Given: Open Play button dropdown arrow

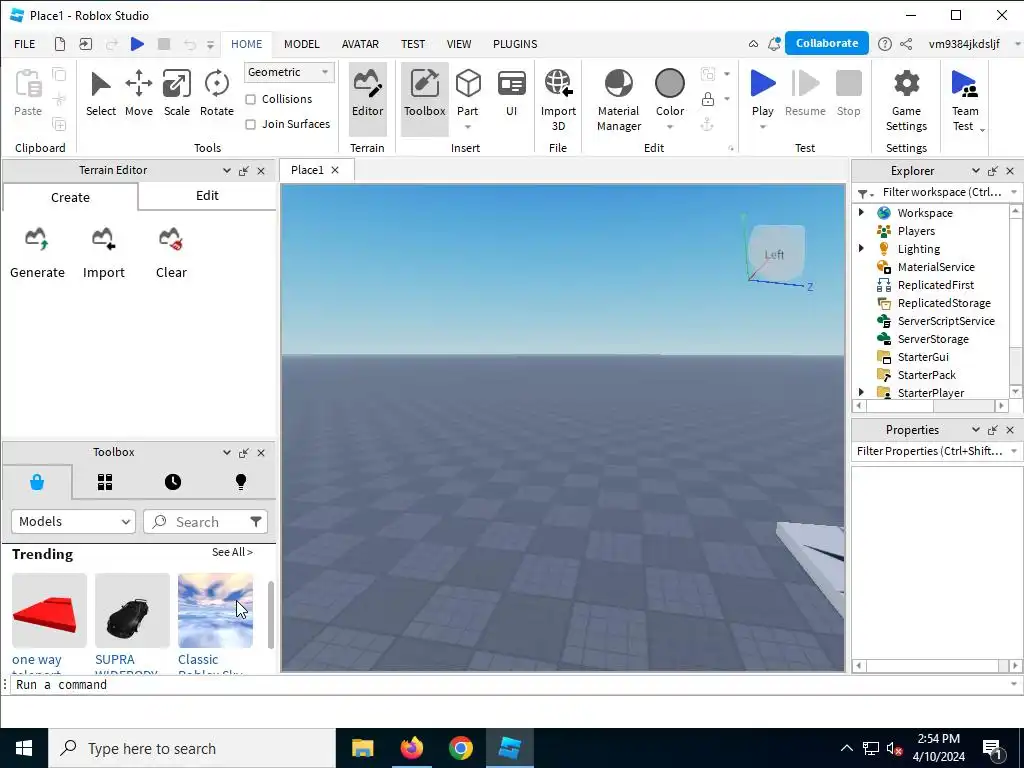Looking at the screenshot, I should pos(762,127).
